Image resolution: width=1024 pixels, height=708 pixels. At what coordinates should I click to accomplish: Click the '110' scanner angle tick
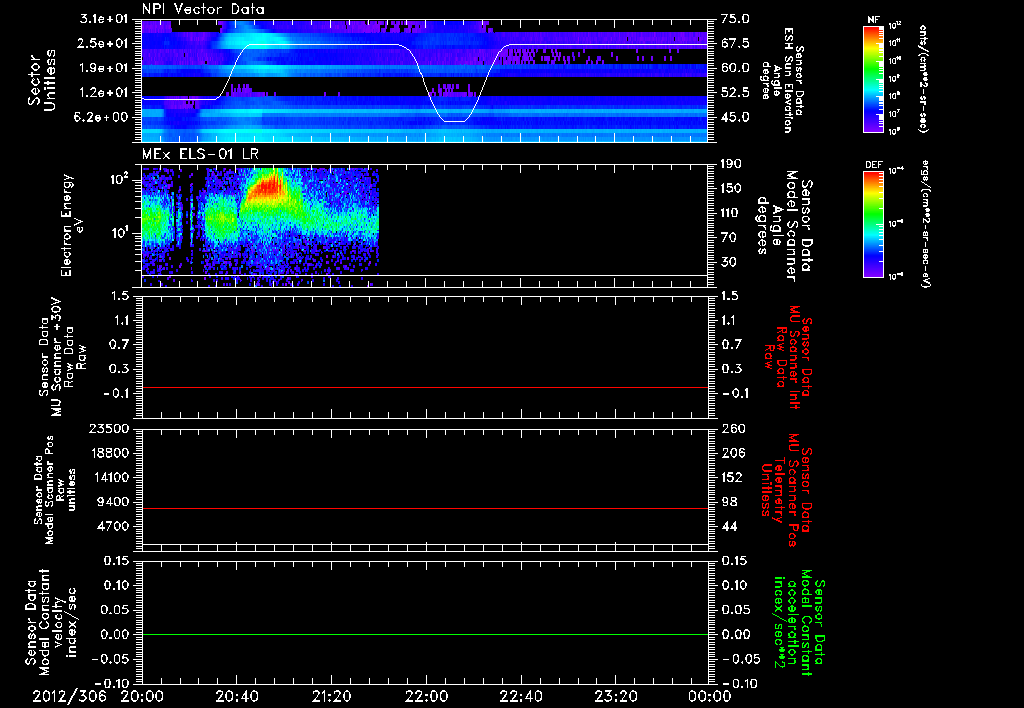pyautogui.click(x=731, y=213)
